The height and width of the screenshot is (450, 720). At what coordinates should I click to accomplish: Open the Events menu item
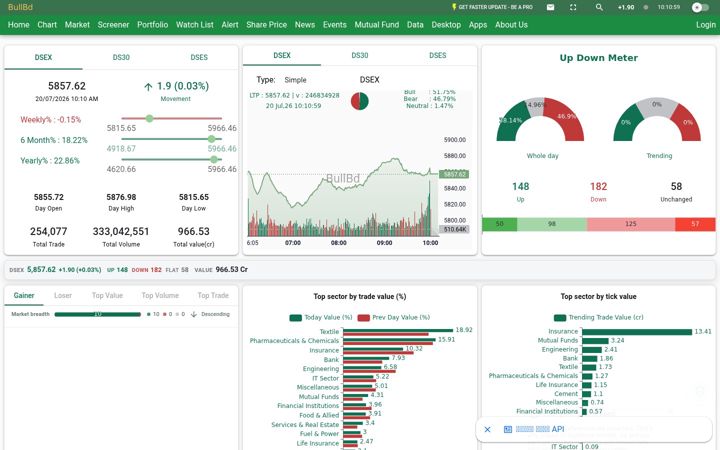point(335,25)
